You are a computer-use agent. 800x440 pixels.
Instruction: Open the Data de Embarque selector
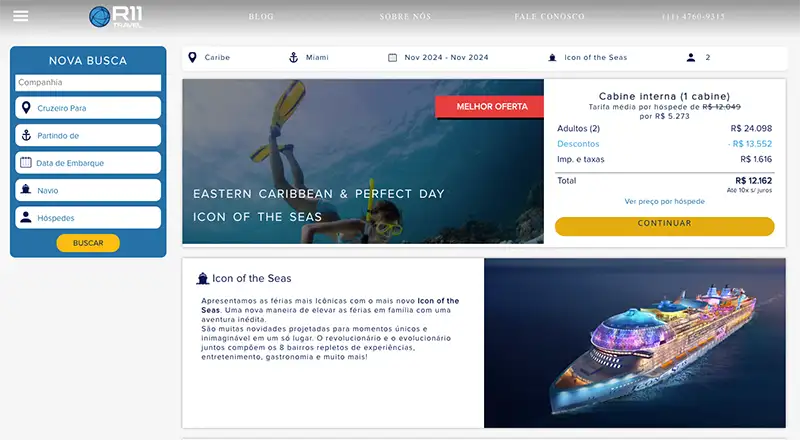coord(88,163)
